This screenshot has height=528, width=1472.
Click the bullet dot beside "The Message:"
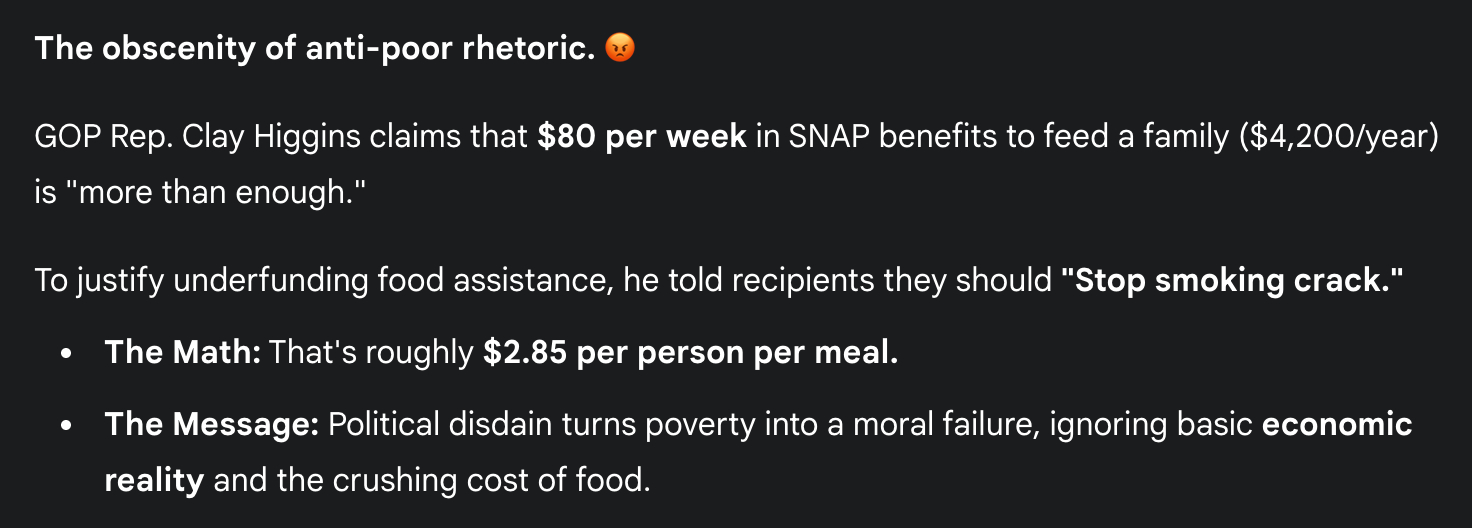coord(66,426)
